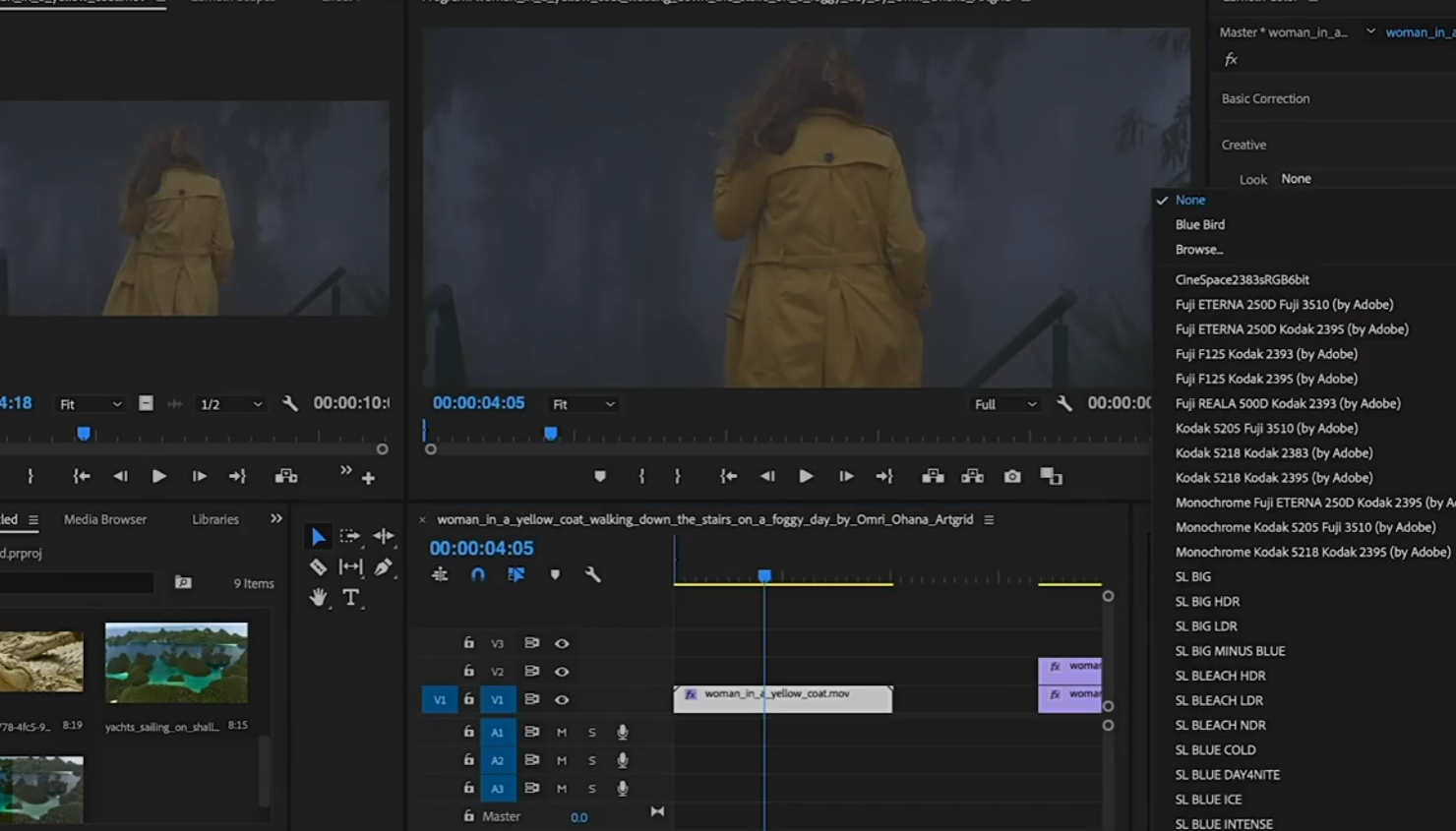The image size is (1456, 831).
Task: Click the Export Frame camera icon
Action: pos(1012,476)
